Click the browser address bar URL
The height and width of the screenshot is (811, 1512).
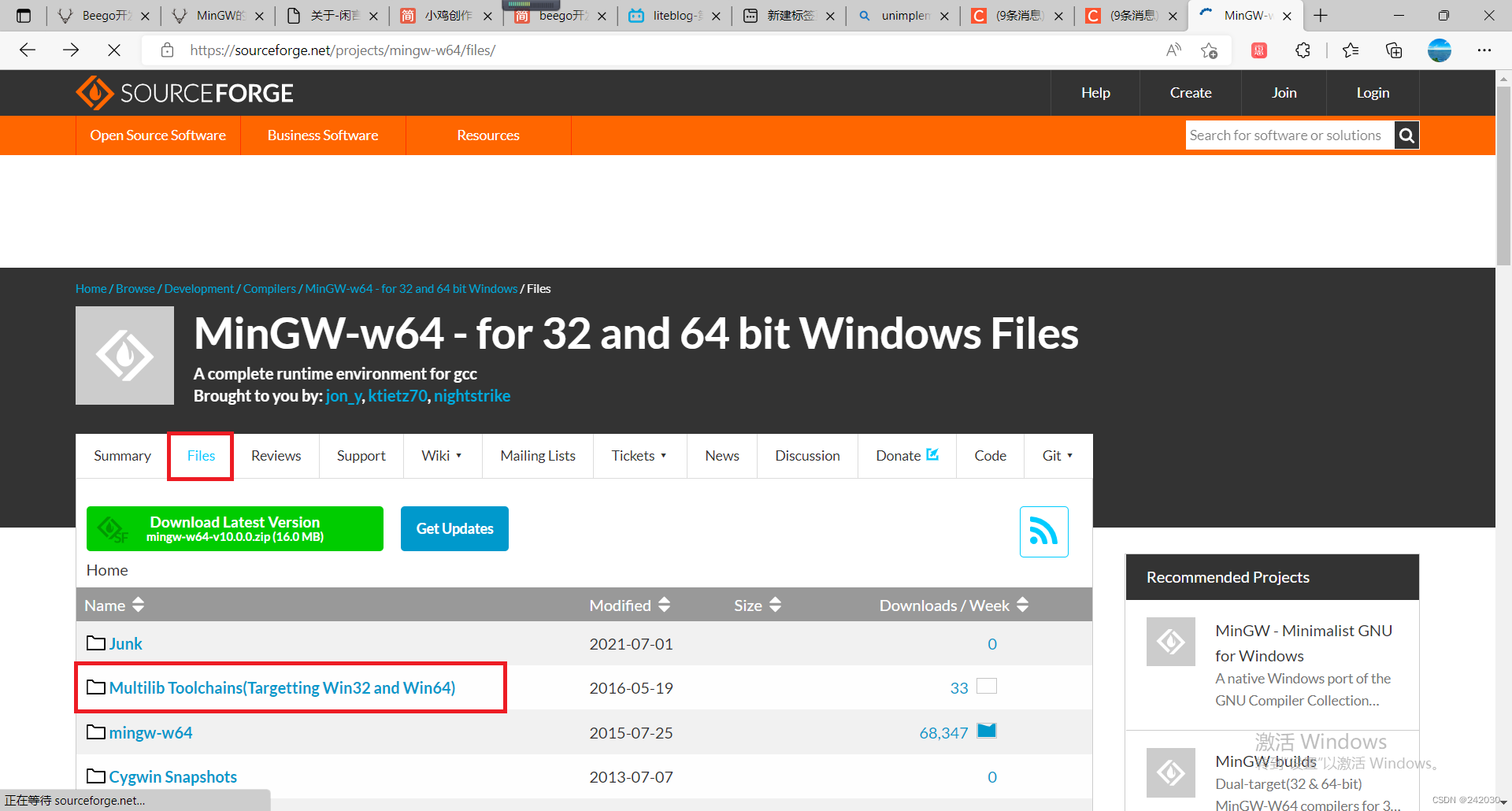[343, 50]
